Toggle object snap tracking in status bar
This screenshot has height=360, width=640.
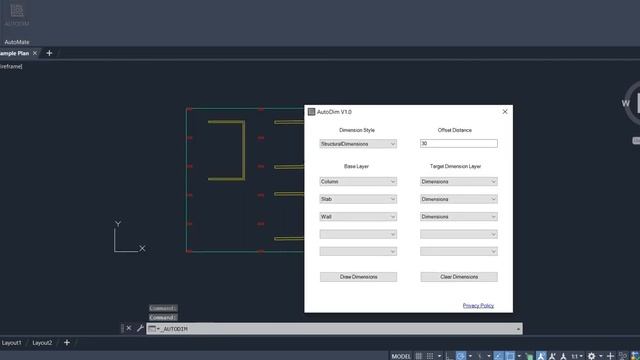[499, 356]
